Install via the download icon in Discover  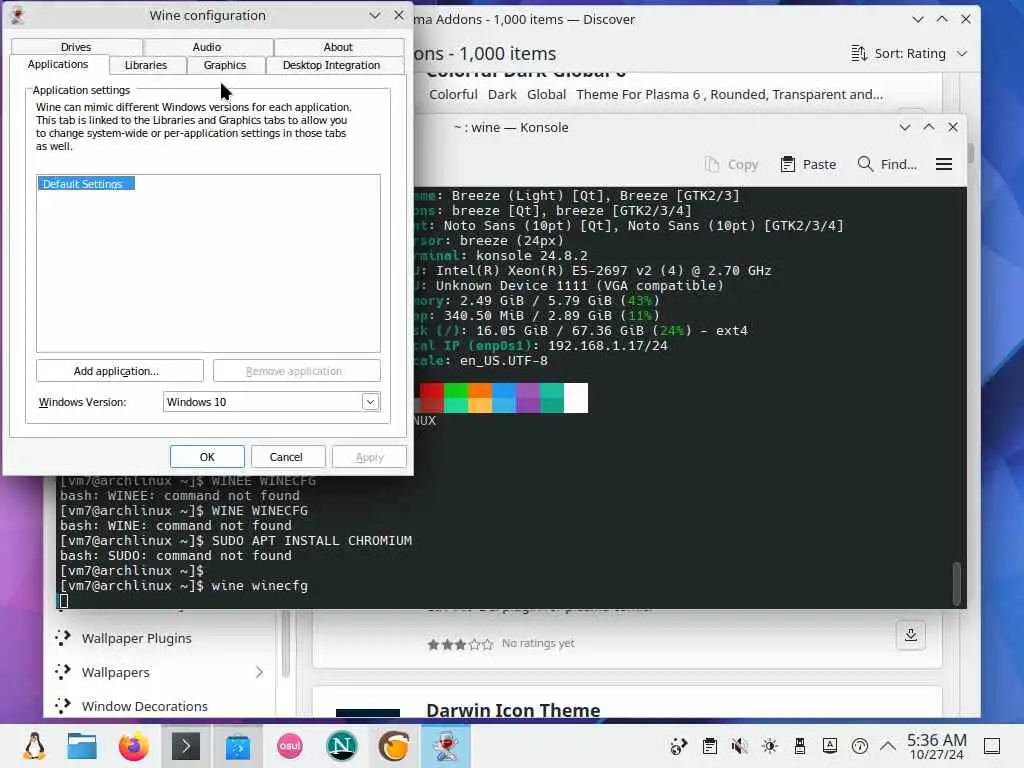[911, 635]
